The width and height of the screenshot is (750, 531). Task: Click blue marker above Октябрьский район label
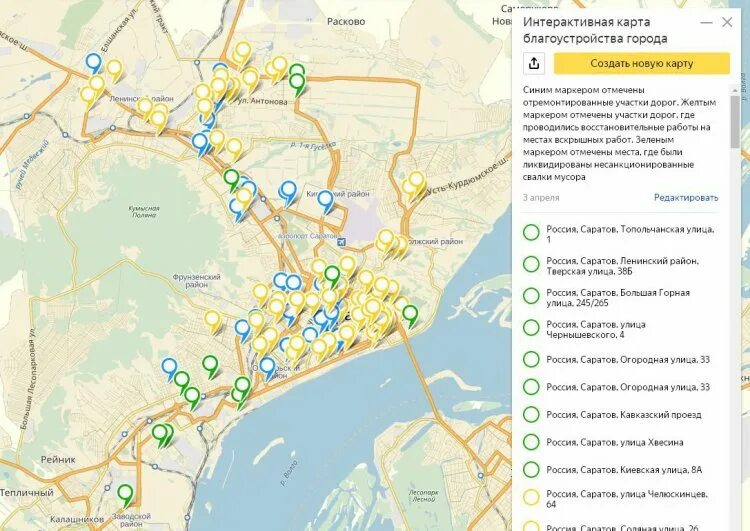tap(267, 367)
